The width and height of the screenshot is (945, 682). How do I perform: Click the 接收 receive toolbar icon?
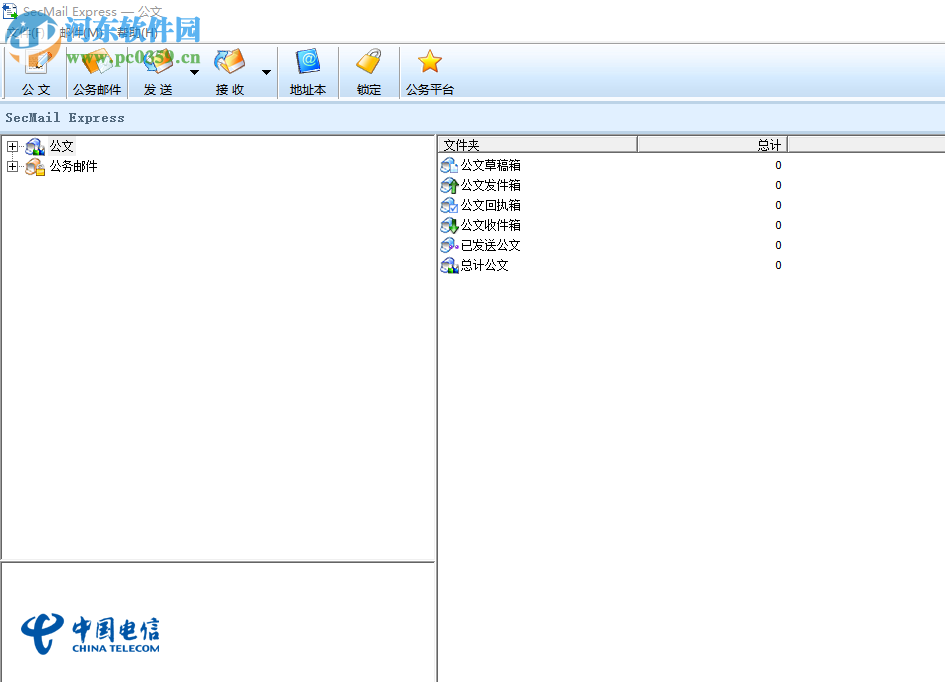point(230,62)
